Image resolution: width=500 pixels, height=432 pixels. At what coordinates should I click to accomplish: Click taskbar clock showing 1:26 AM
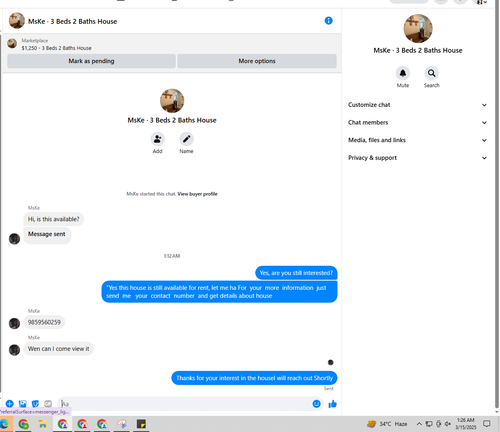pos(465,424)
